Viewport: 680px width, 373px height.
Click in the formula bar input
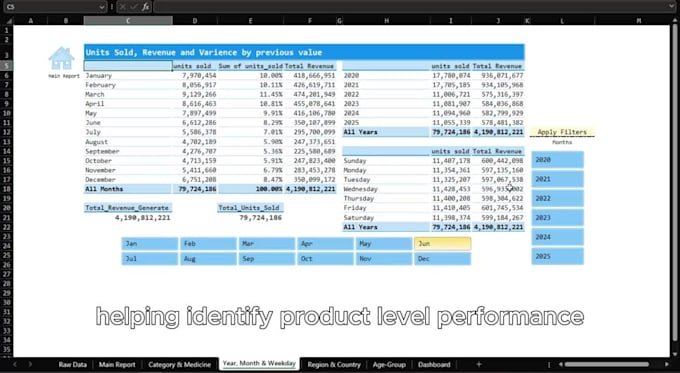[410, 7]
